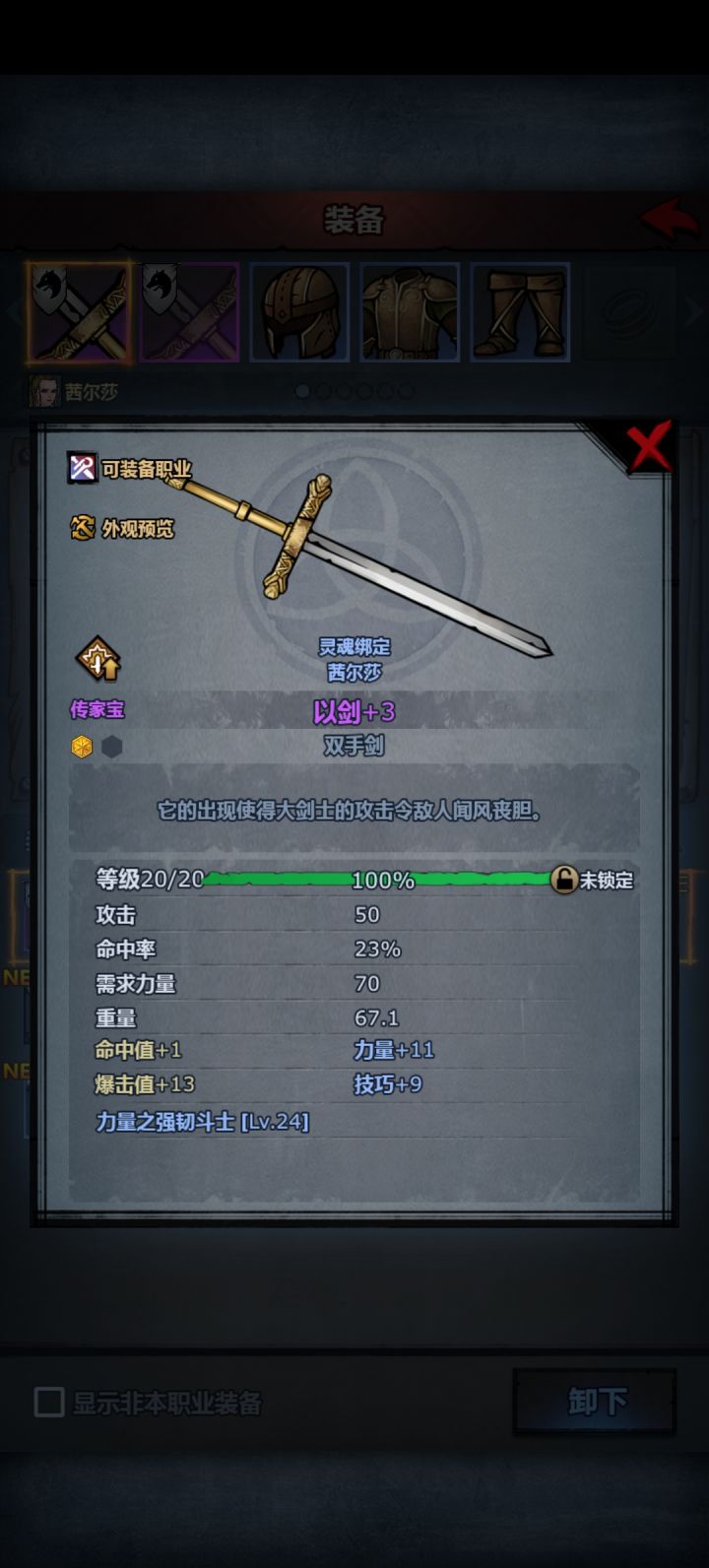The width and height of the screenshot is (709, 1568).
Task: Click the right chevron beside equipment slots
Action: click(x=695, y=312)
